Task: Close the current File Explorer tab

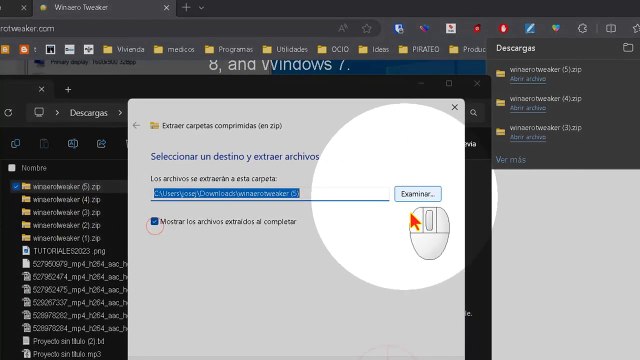Action: (x=41, y=89)
